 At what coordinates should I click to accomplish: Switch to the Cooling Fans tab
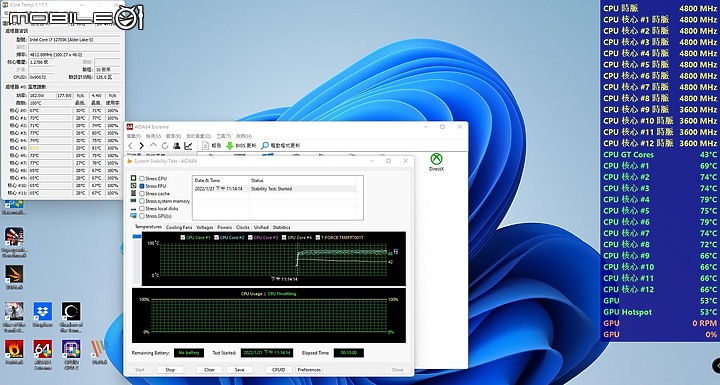coord(179,227)
